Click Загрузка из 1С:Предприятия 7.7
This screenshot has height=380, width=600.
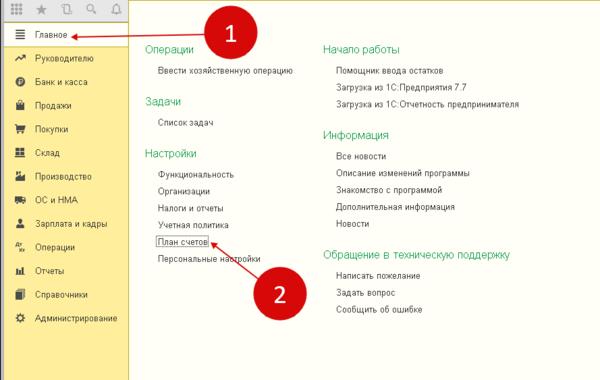(x=401, y=88)
